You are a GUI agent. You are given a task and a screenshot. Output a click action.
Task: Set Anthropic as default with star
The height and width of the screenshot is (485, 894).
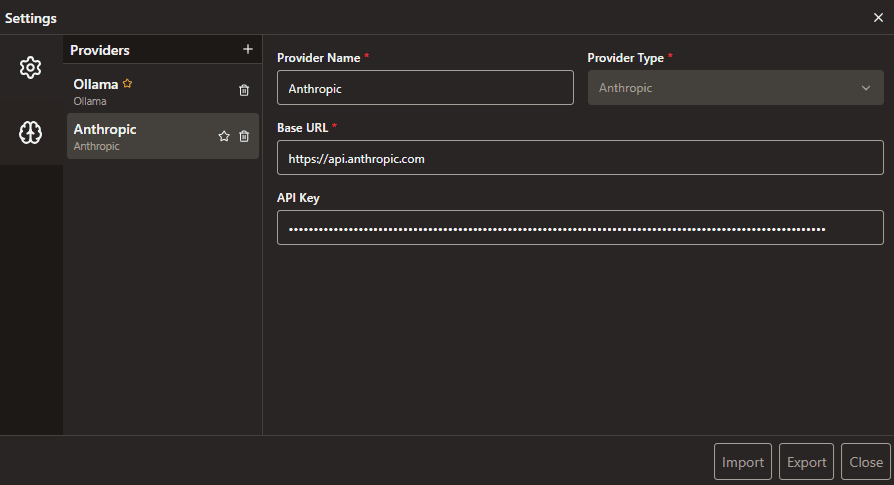coord(224,136)
